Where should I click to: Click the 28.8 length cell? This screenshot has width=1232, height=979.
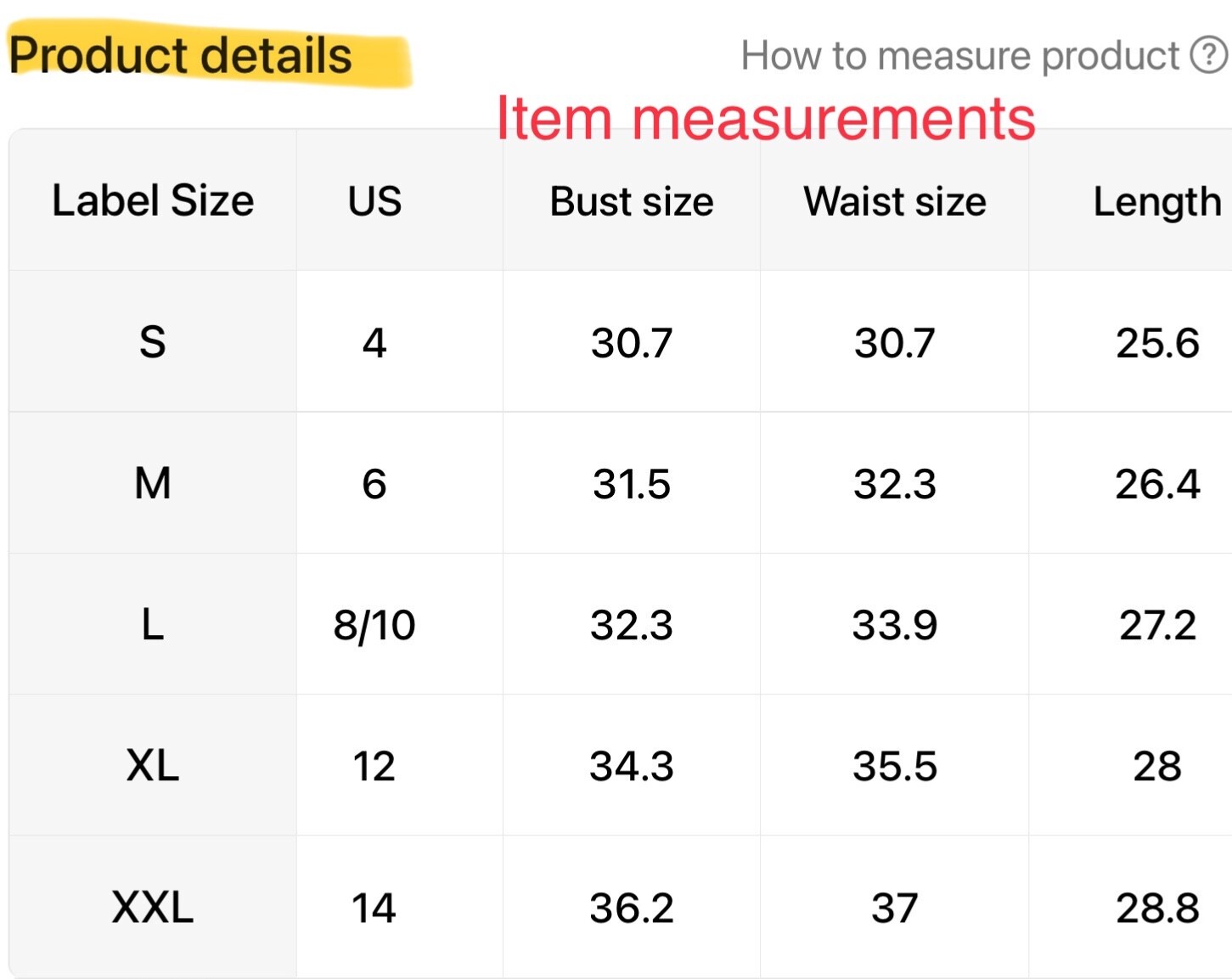click(x=1157, y=908)
